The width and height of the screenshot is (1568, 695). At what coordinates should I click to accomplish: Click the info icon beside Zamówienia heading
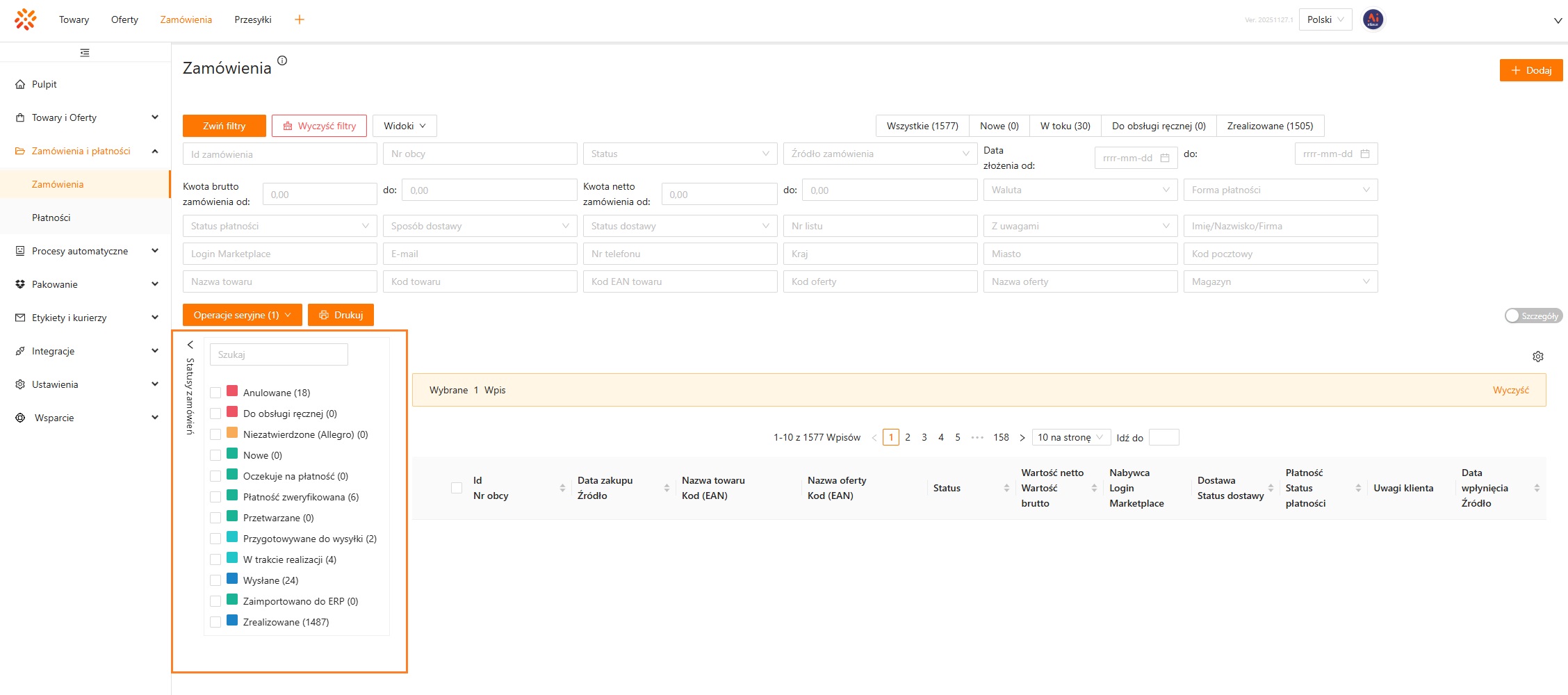pyautogui.click(x=282, y=60)
